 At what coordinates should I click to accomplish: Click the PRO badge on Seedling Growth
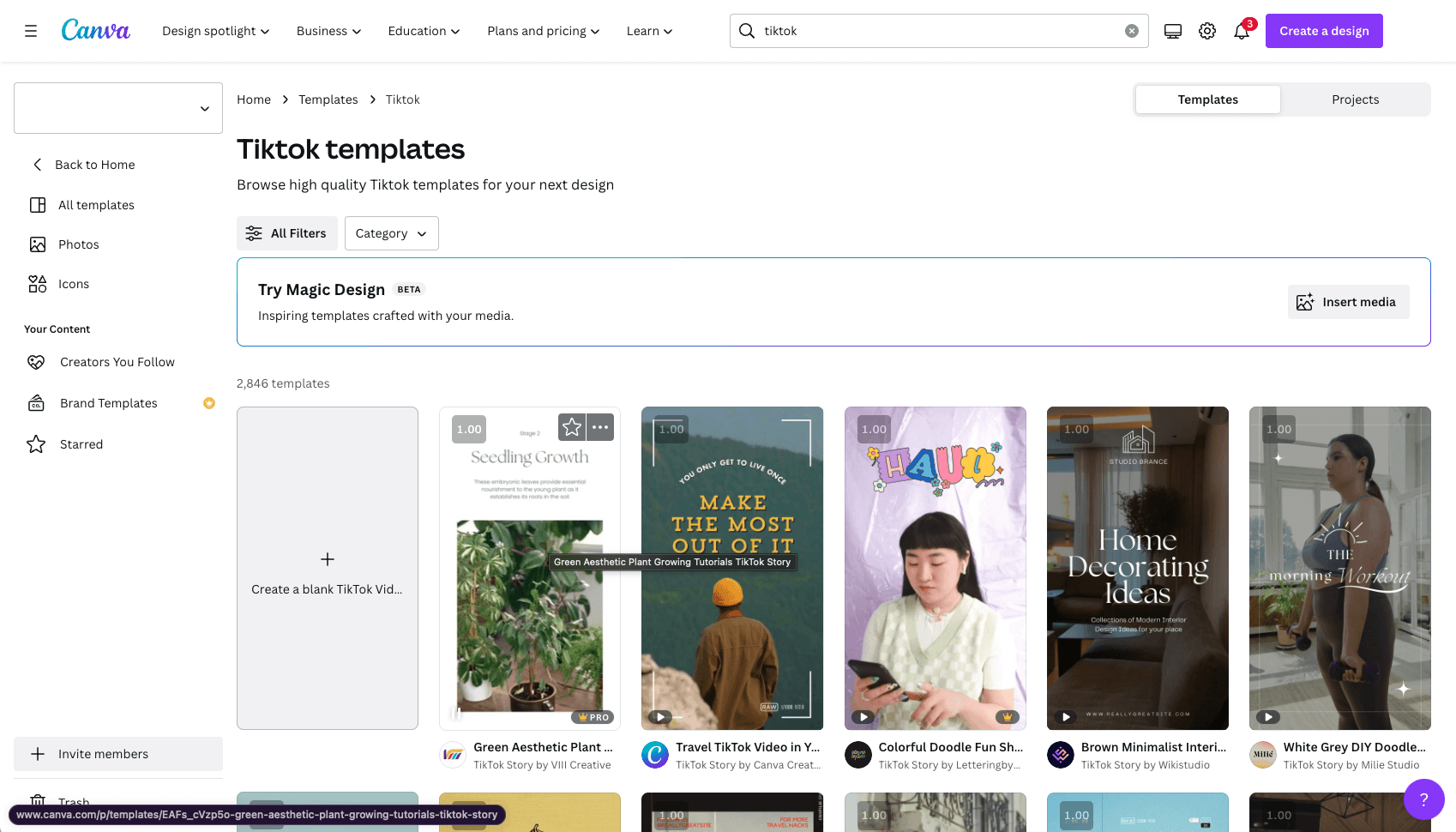tap(593, 717)
